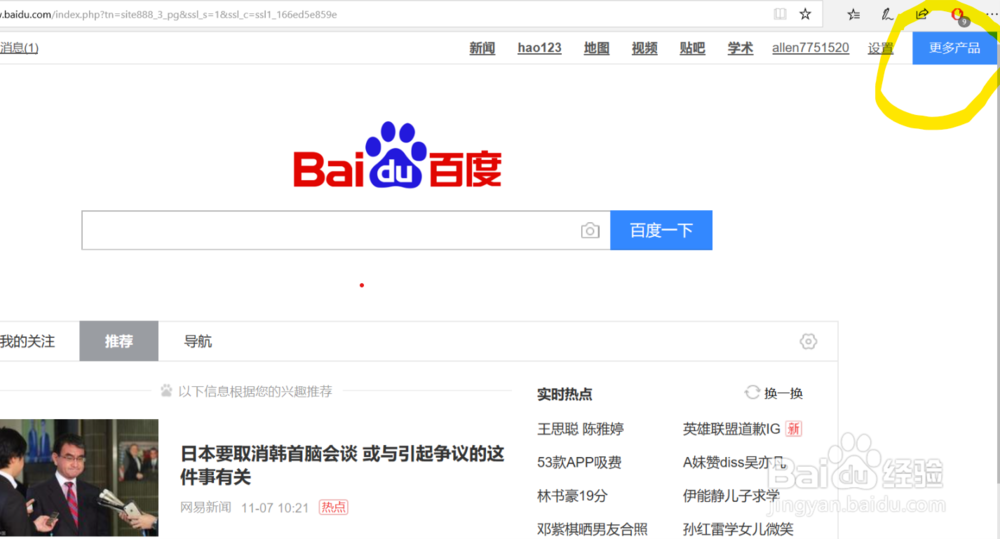Click the camera image-search icon
Viewport: 1000px width, 539px height.
point(590,230)
